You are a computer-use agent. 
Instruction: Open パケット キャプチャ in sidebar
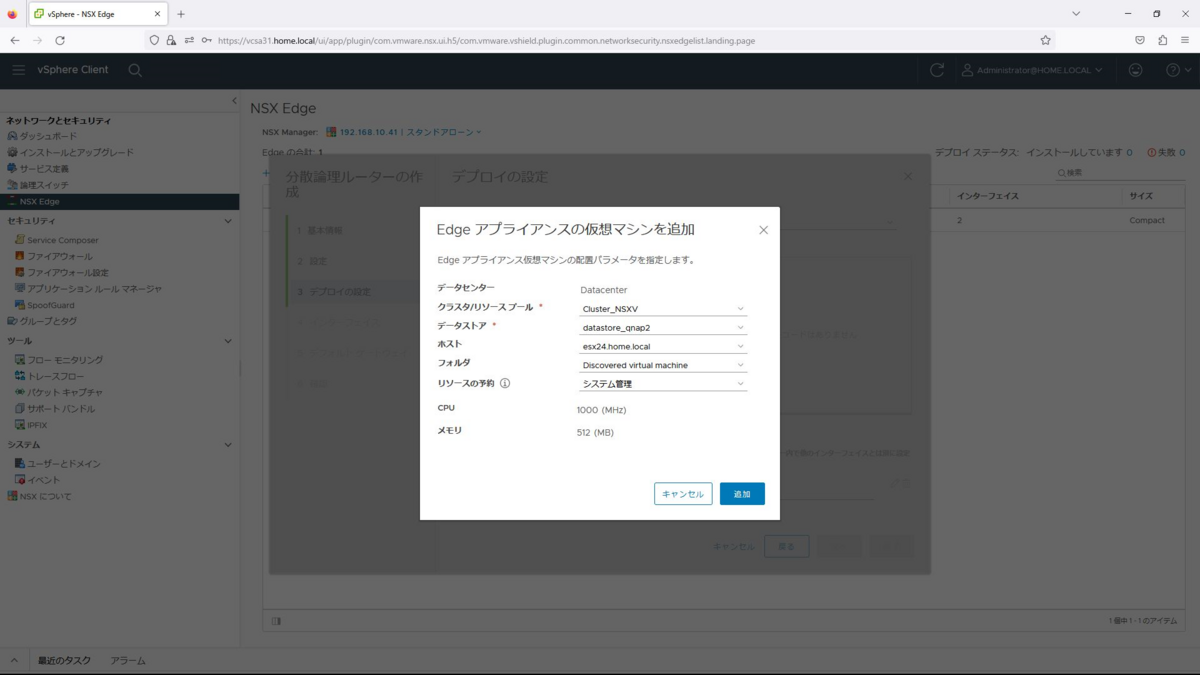(64, 392)
